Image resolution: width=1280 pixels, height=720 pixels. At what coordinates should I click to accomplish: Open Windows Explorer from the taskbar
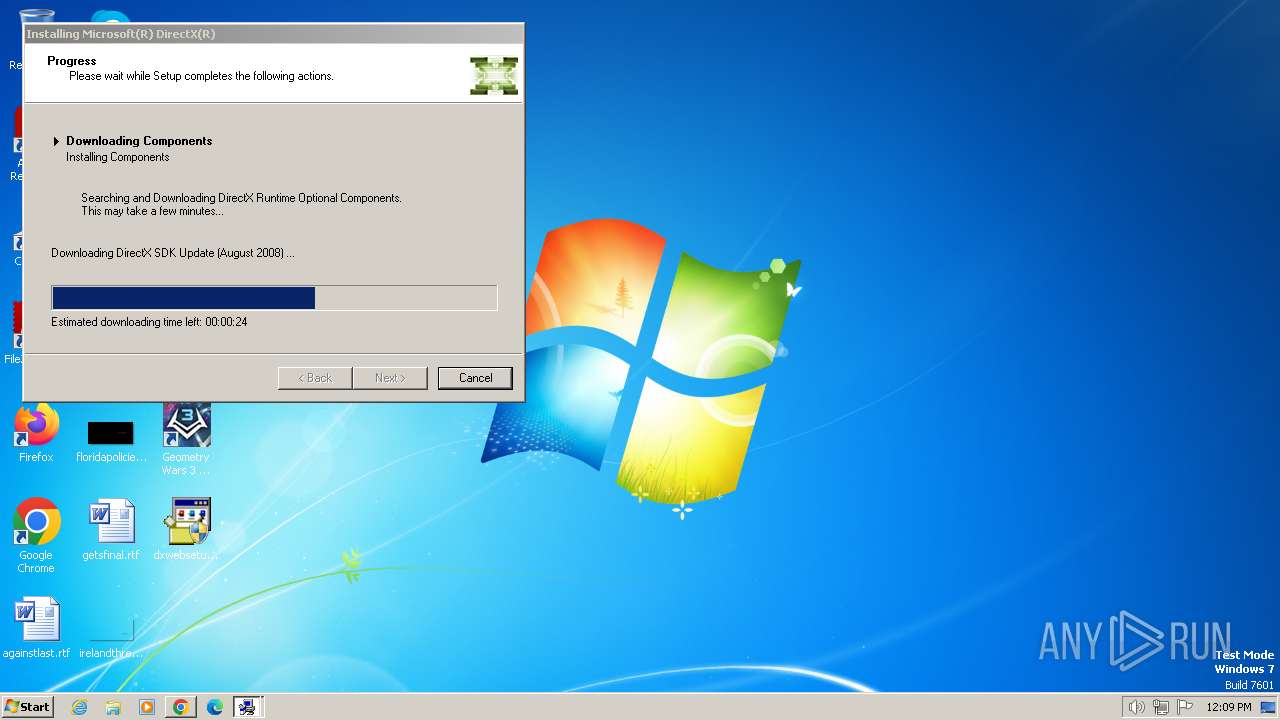click(x=113, y=707)
